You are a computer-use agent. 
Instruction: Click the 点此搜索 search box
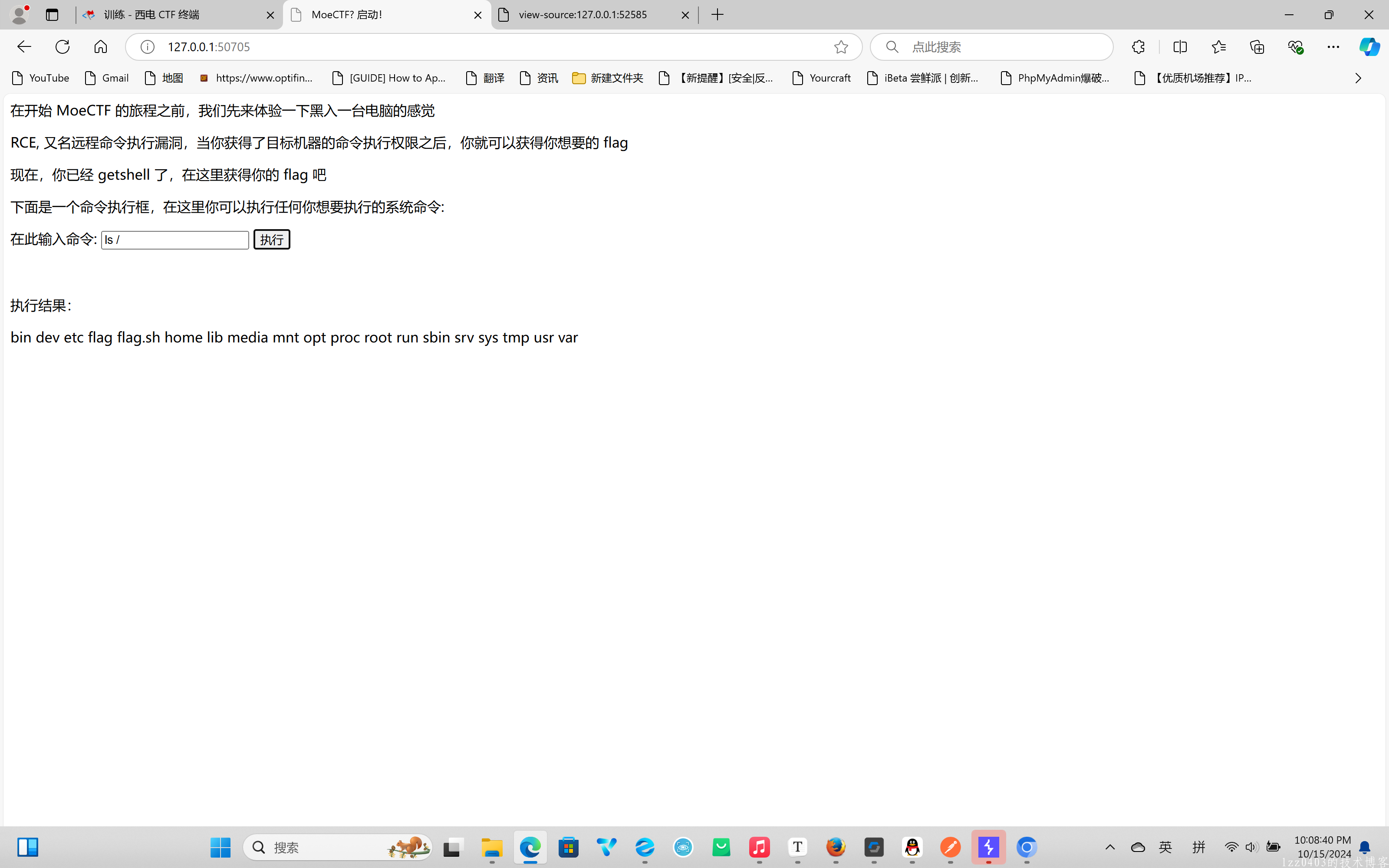tap(991, 46)
